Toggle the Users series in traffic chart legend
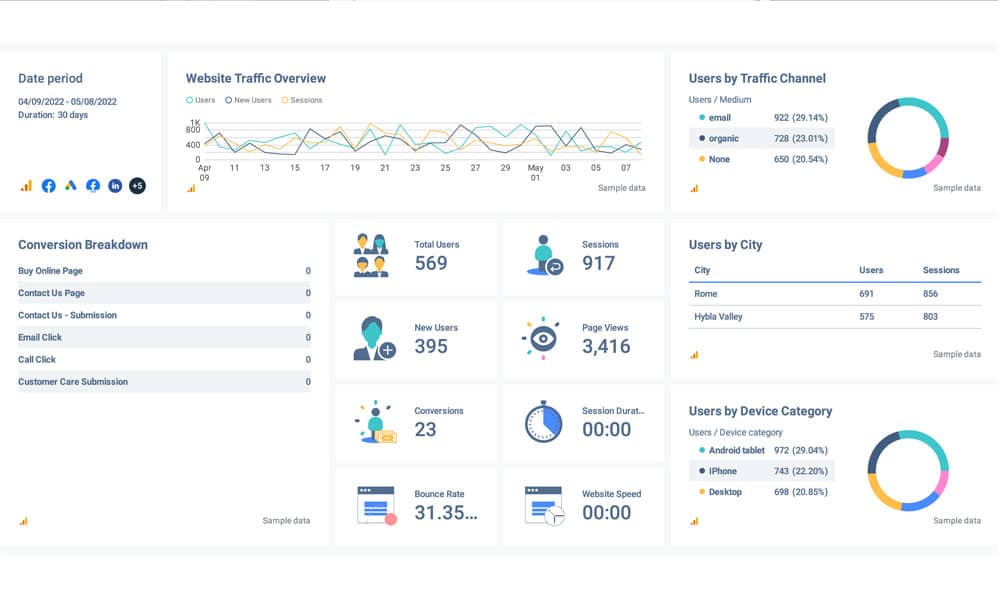 (x=201, y=100)
